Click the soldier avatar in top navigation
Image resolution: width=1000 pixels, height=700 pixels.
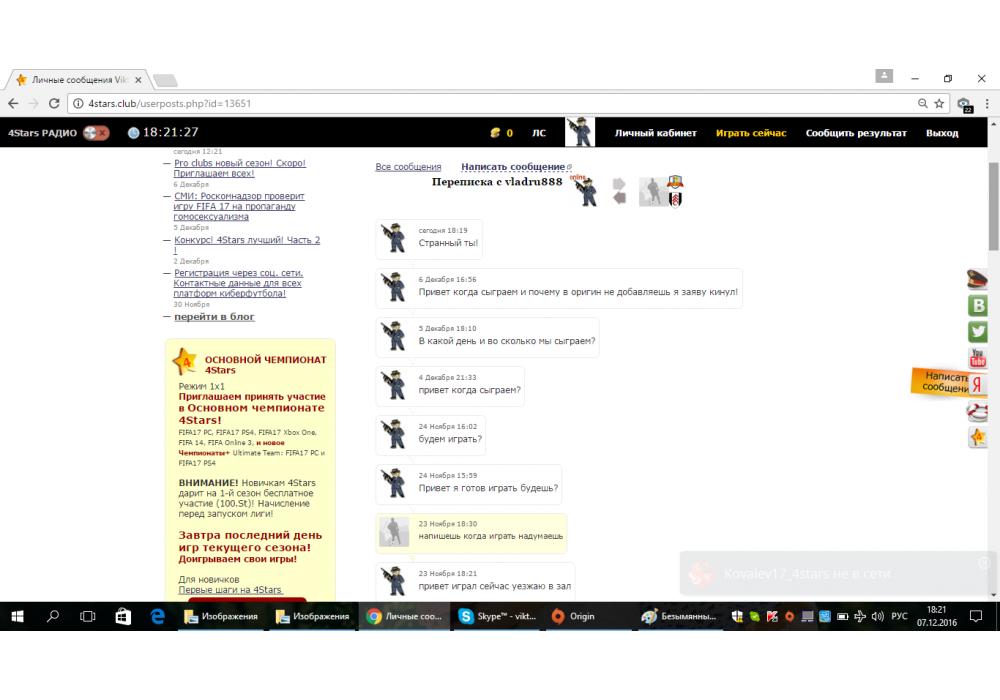pyautogui.click(x=580, y=132)
